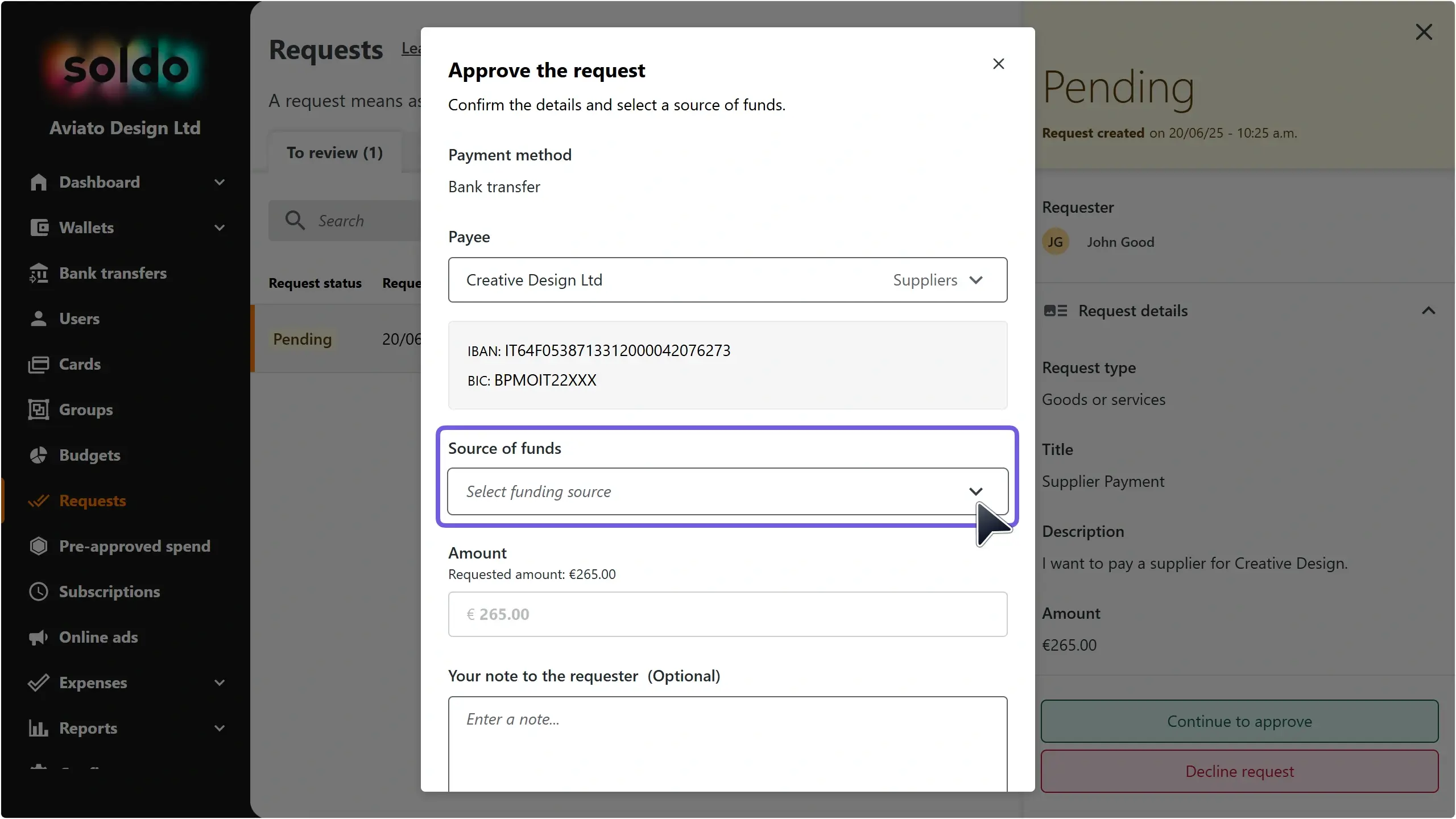Click the Pre-approved spend hexagon icon
The height and width of the screenshot is (819, 1456).
39,546
